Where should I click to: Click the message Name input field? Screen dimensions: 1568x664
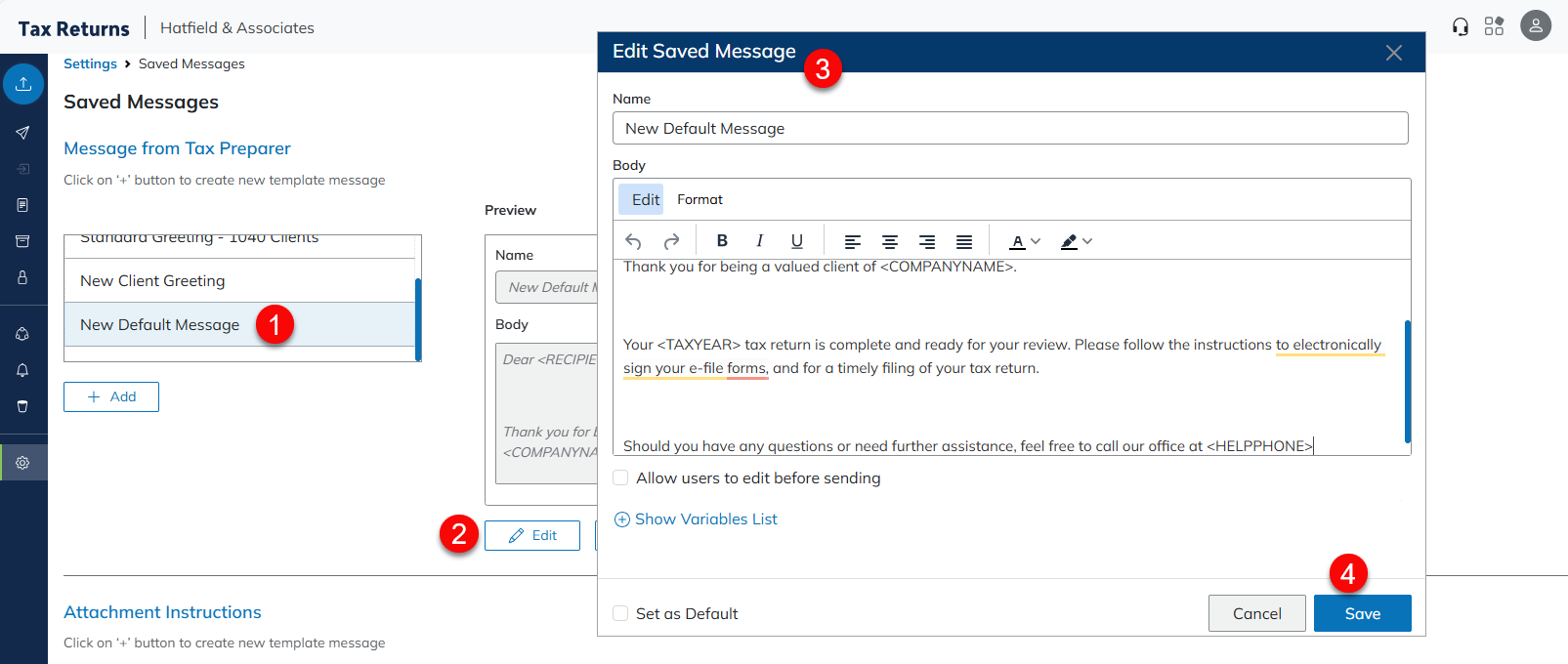tap(1010, 128)
